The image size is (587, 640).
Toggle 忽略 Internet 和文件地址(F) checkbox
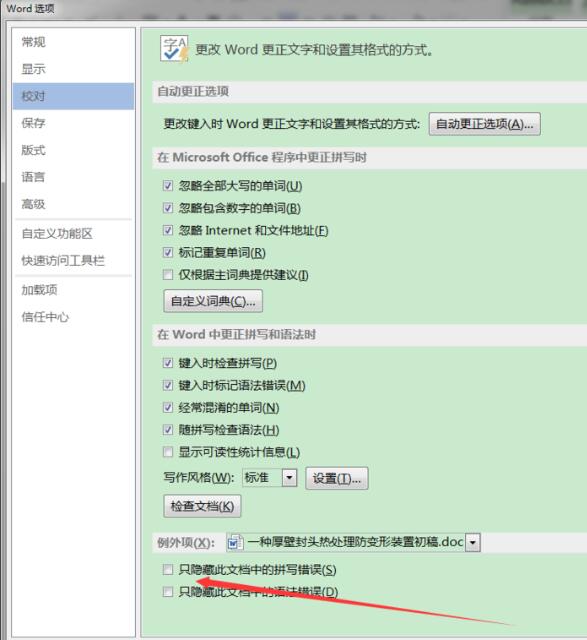pos(168,230)
